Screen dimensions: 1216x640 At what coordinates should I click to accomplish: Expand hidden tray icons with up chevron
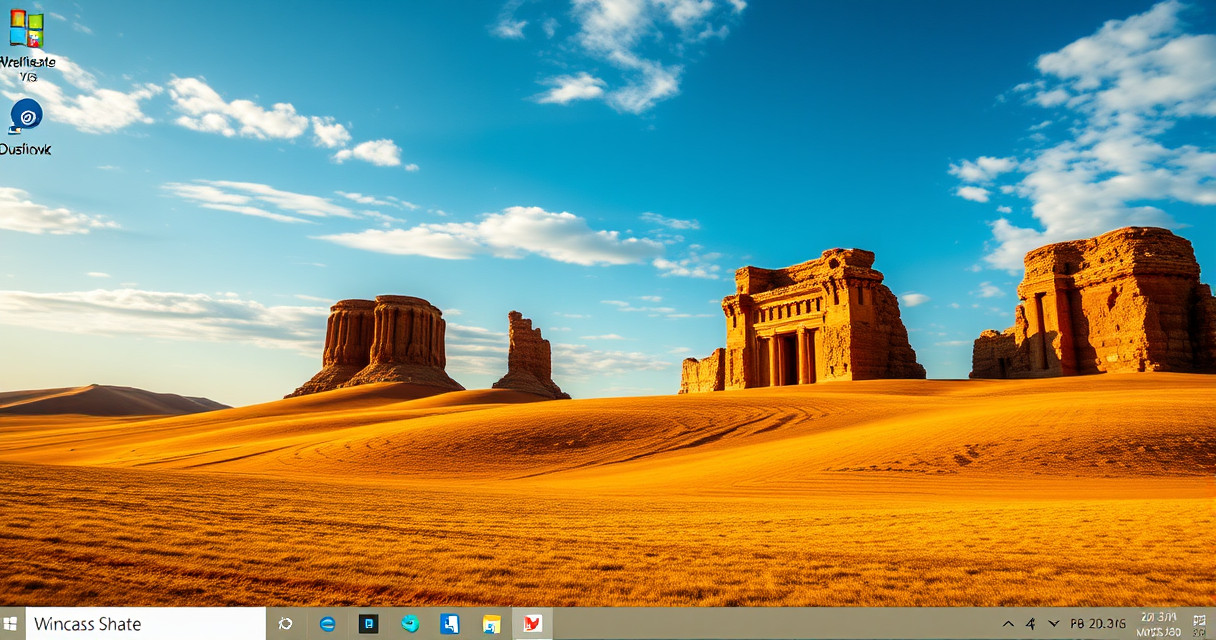coord(1008,624)
